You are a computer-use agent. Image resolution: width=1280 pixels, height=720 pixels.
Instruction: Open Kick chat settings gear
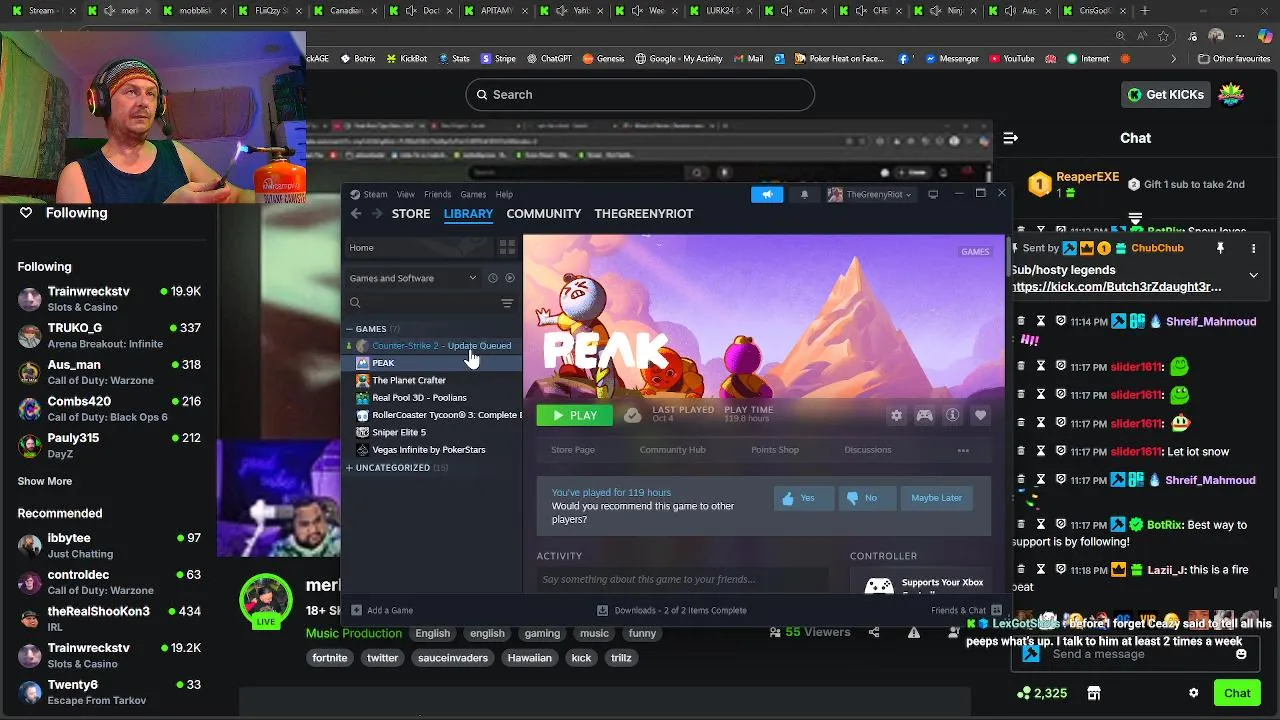1193,693
